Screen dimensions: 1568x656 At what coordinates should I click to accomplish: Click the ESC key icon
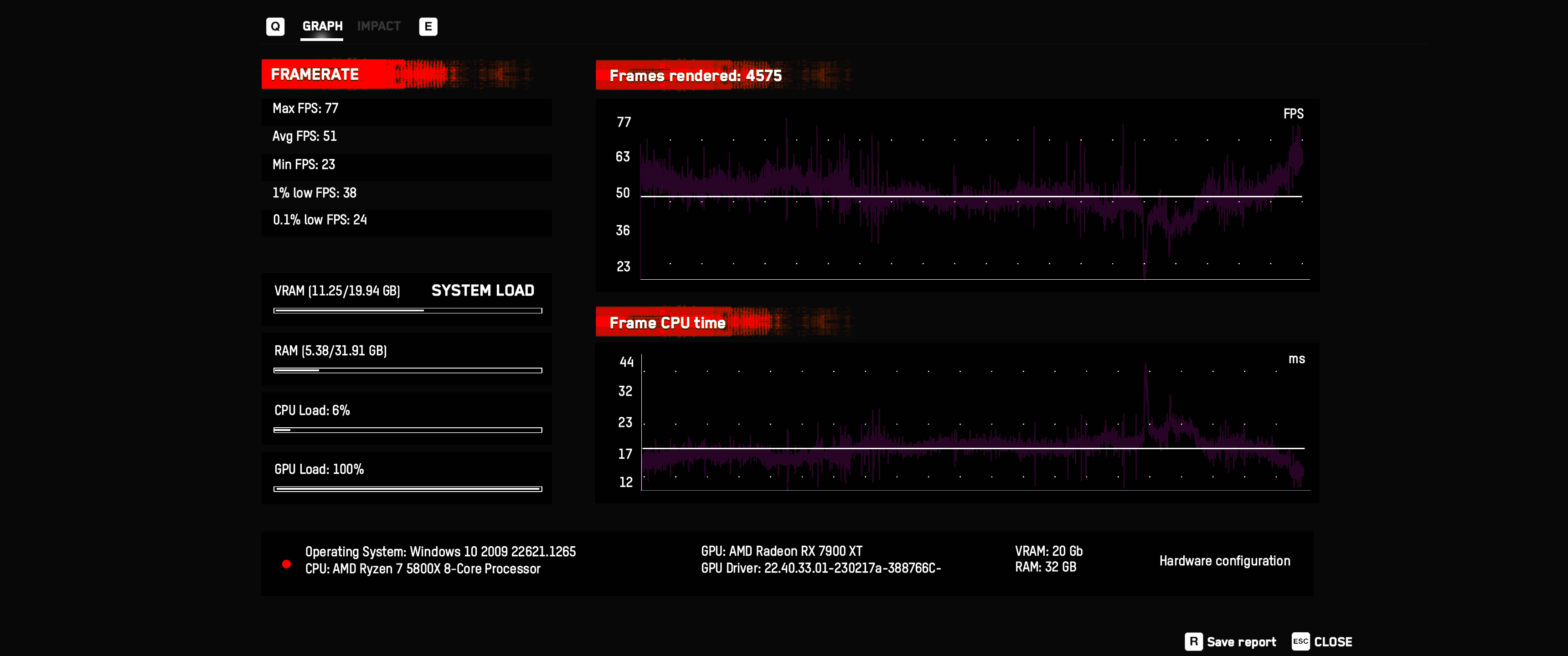click(x=1300, y=641)
